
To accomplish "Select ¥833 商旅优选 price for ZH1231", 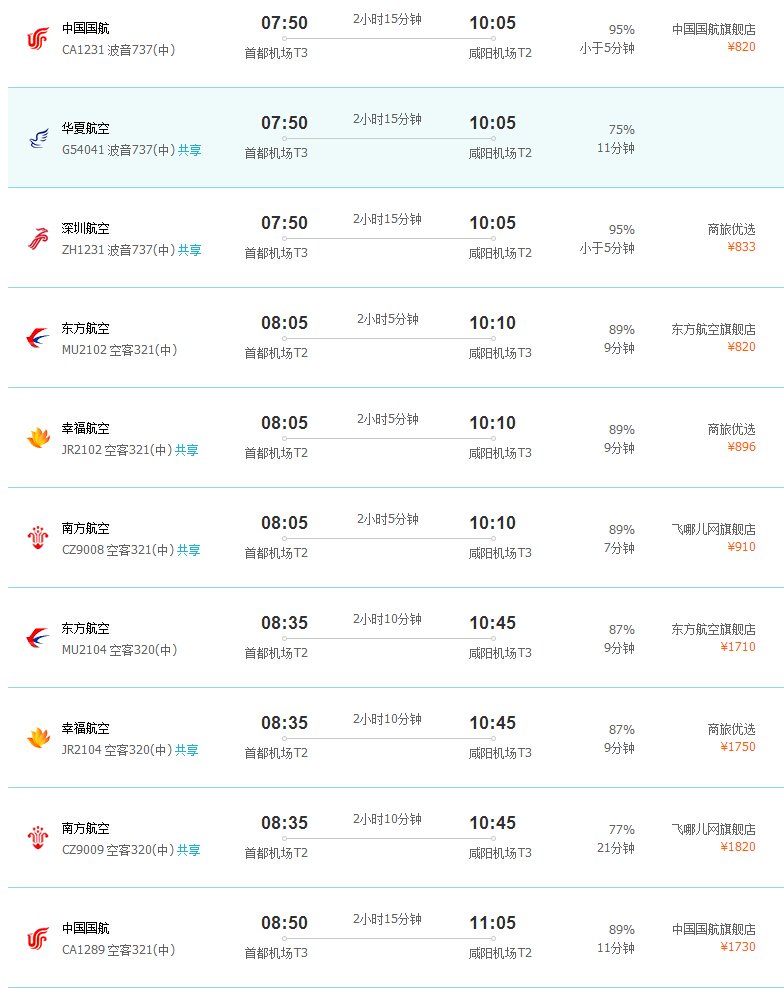I will point(744,247).
